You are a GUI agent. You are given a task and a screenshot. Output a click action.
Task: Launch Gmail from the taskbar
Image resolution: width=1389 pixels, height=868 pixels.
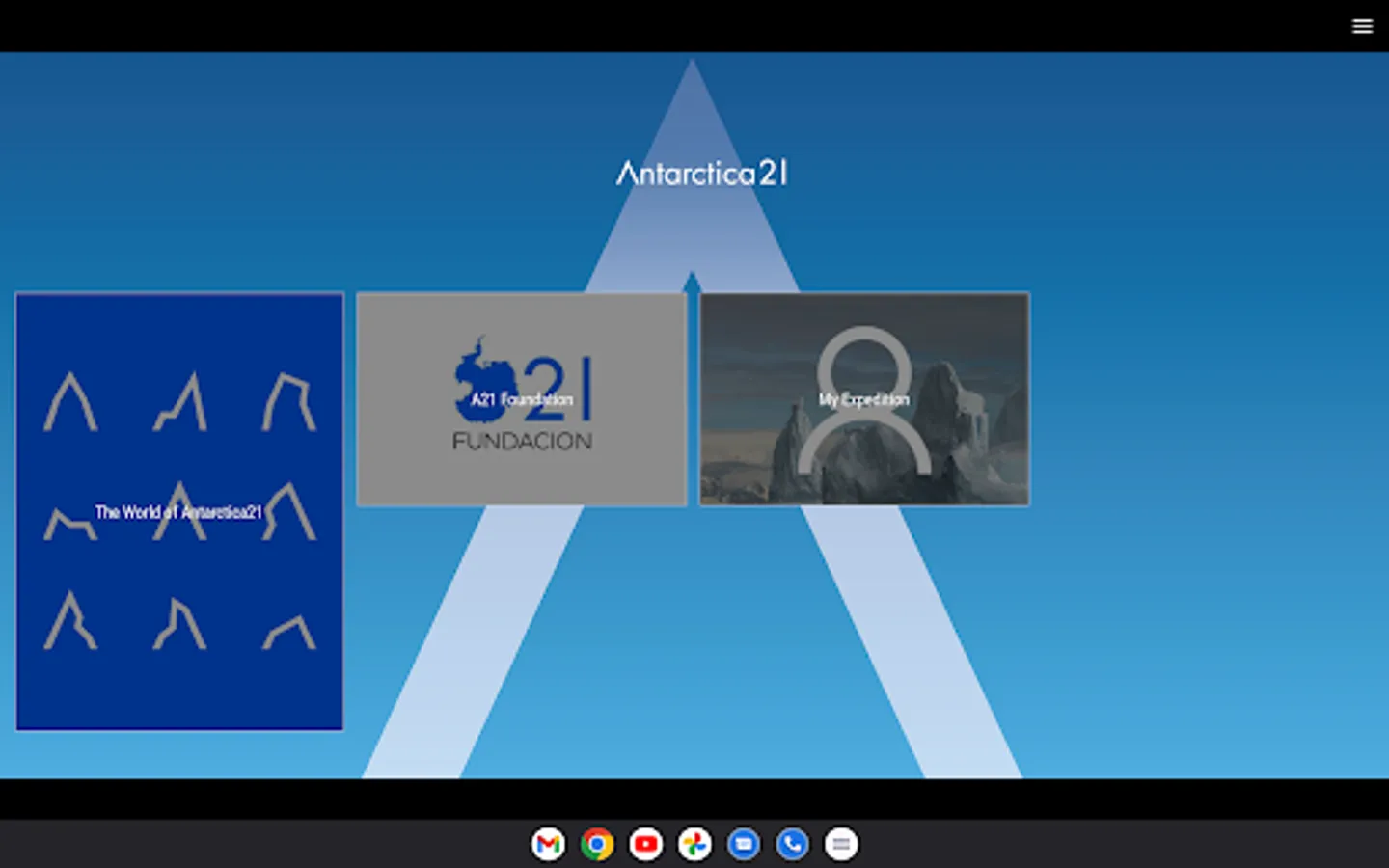(x=548, y=845)
